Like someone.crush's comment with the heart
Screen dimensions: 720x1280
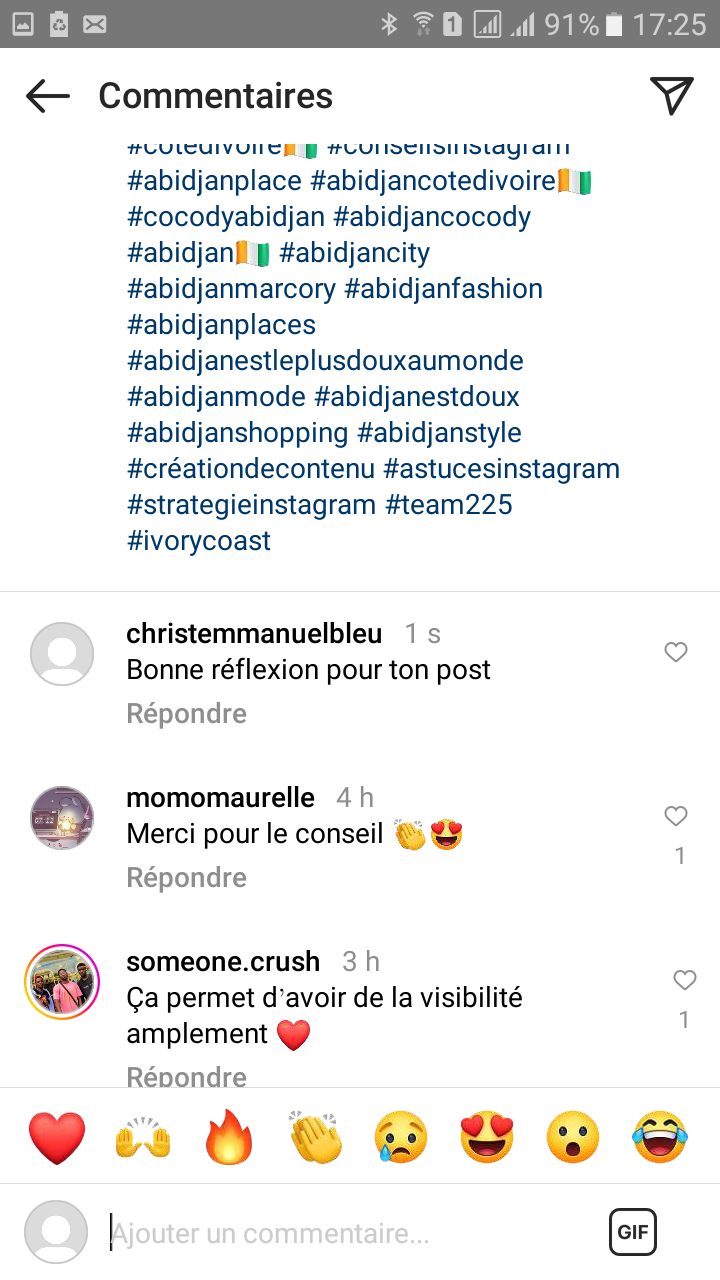coord(684,981)
